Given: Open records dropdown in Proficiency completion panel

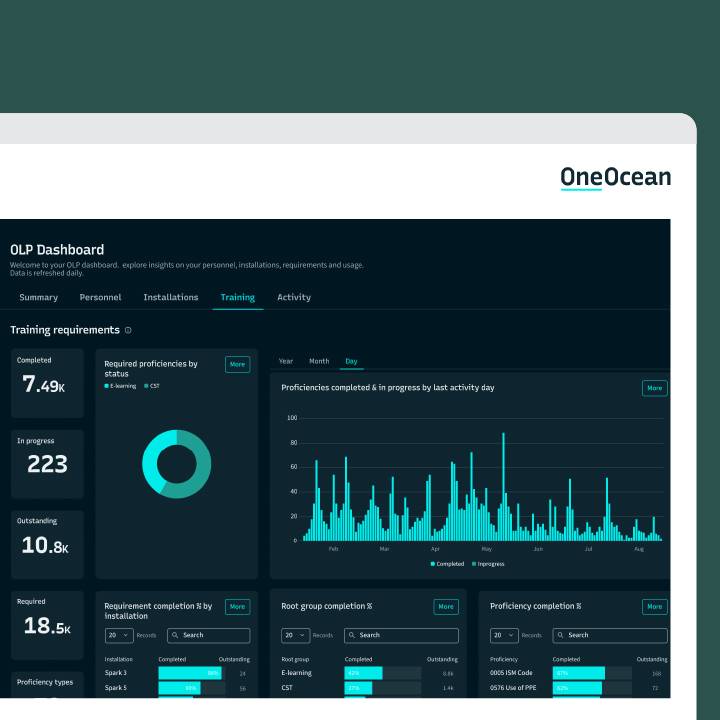Looking at the screenshot, I should click(x=504, y=635).
